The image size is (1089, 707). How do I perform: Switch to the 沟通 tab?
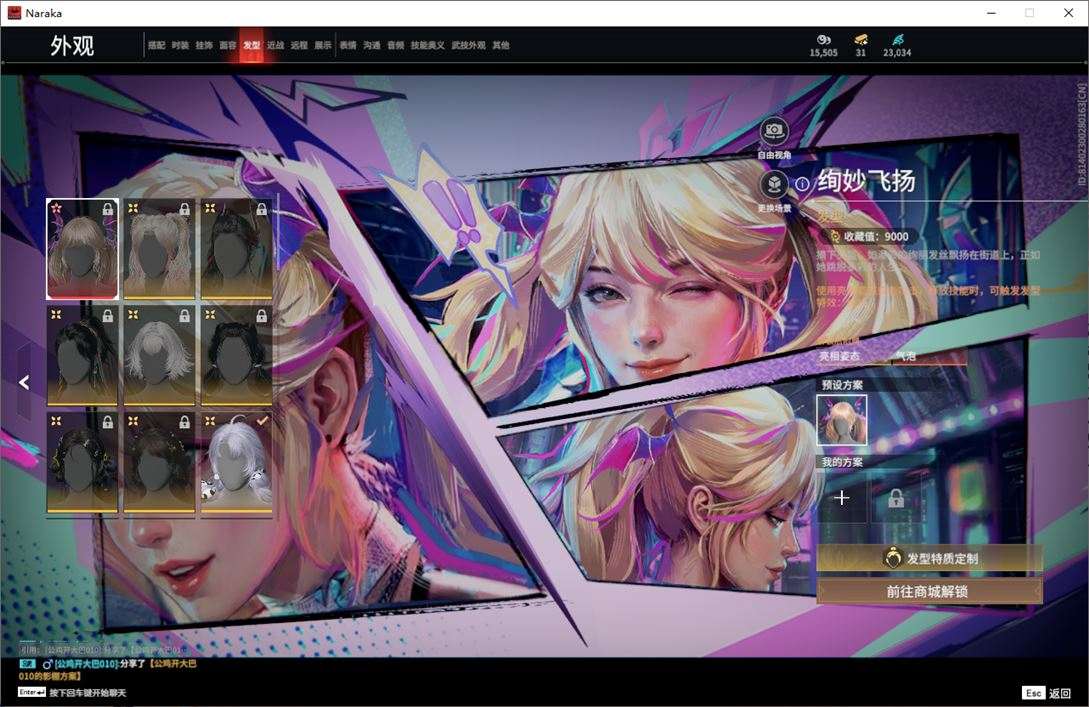[372, 45]
